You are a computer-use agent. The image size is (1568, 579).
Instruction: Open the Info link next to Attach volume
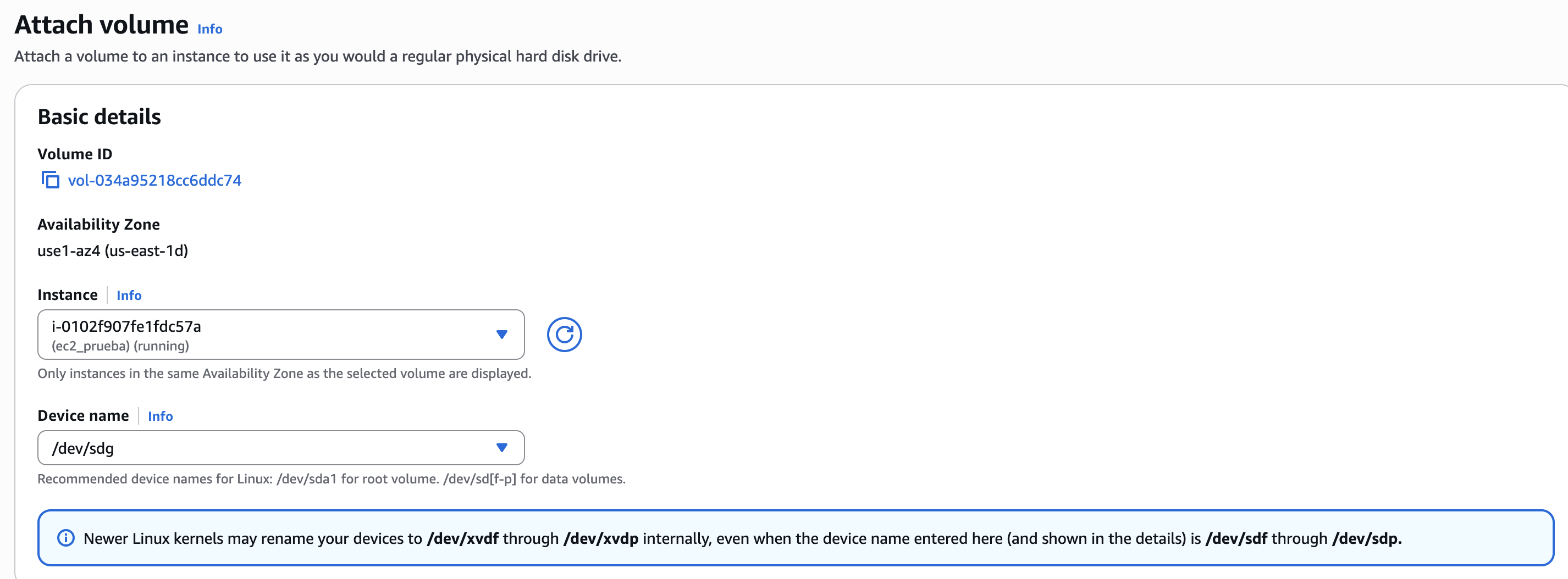pyautogui.click(x=209, y=29)
